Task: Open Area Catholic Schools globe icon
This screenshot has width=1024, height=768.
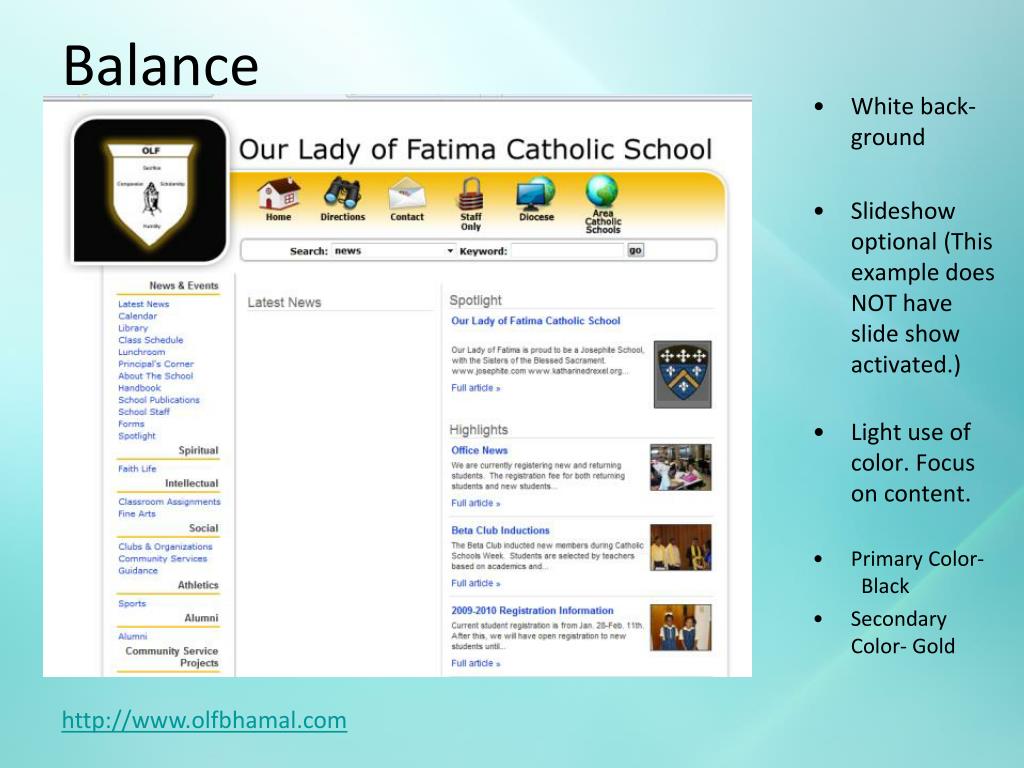Action: click(x=602, y=191)
